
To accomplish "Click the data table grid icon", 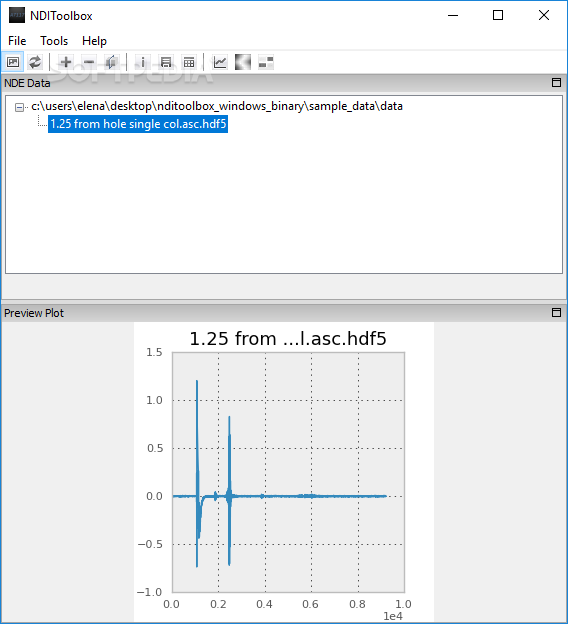I will point(189,62).
